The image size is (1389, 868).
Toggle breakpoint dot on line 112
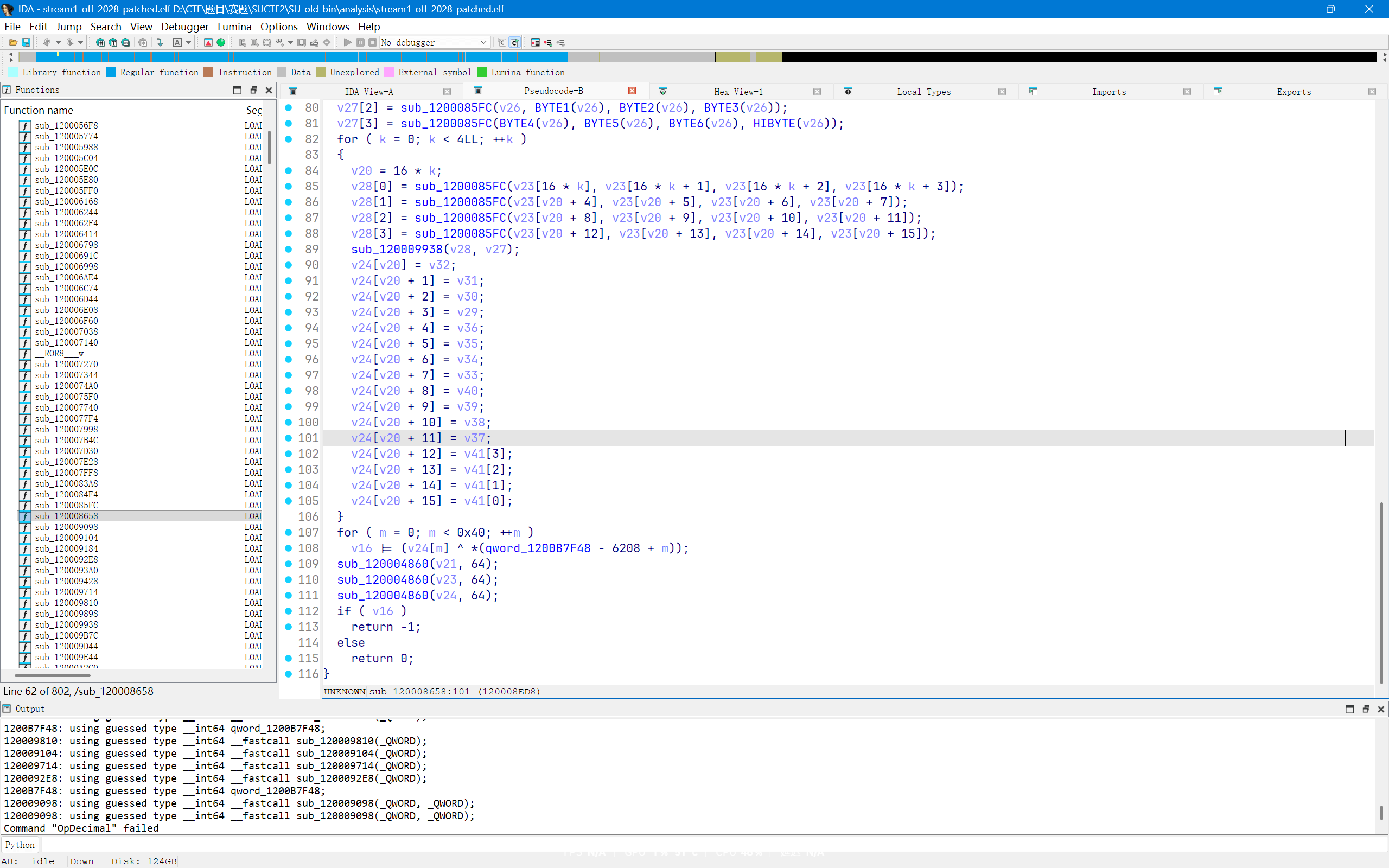pyautogui.click(x=288, y=611)
